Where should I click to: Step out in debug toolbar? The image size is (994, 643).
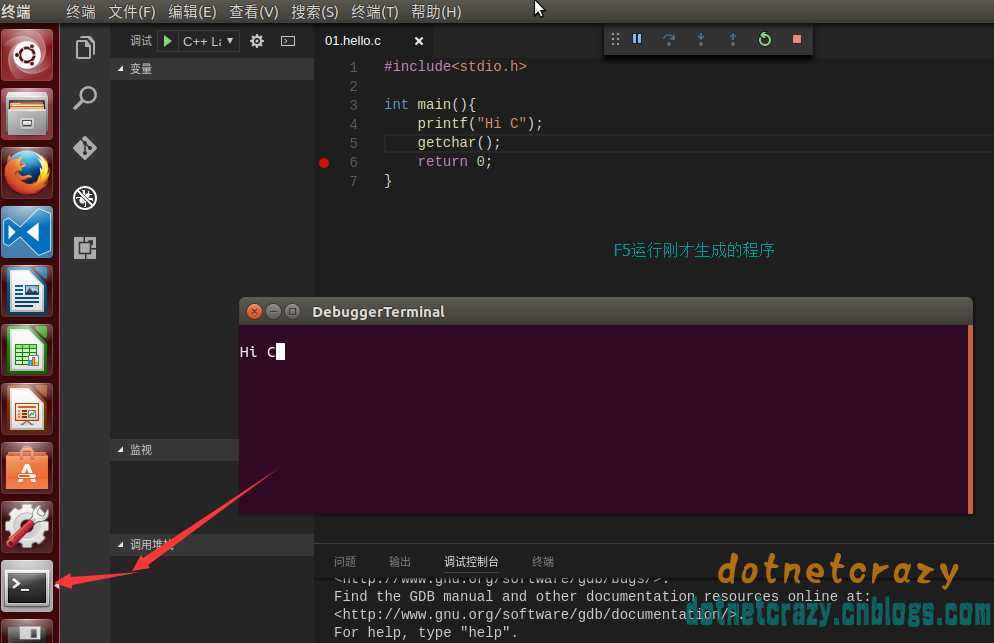click(x=733, y=39)
